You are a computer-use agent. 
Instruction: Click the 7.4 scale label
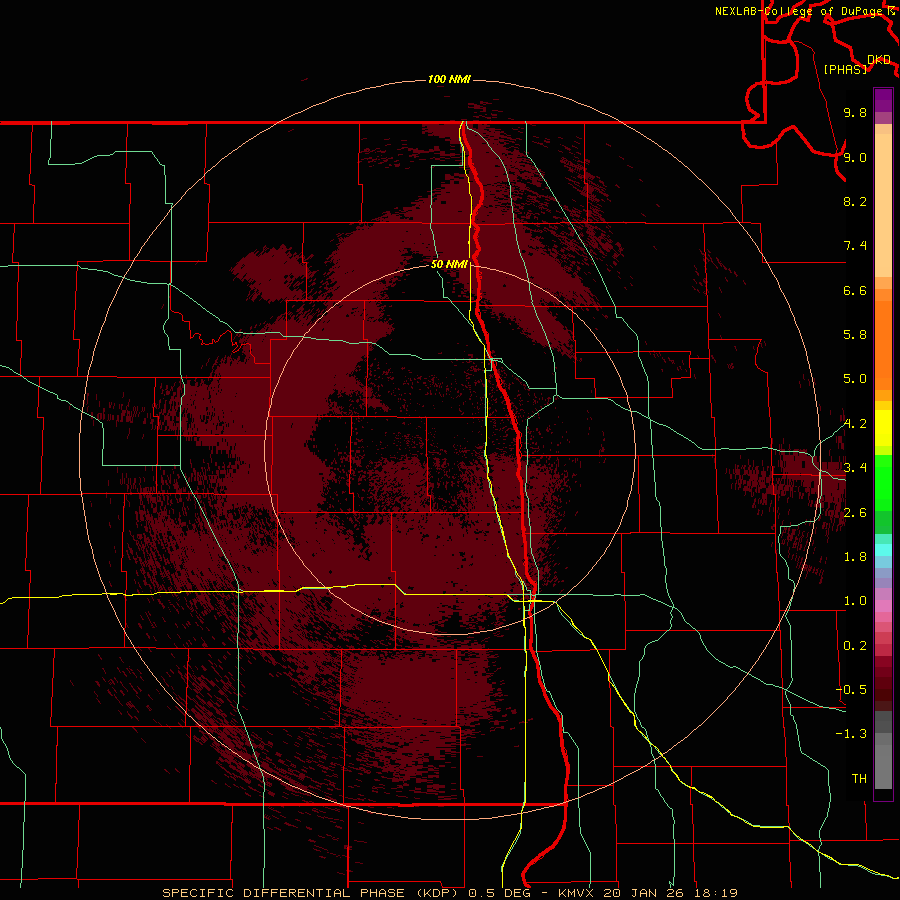tap(855, 246)
